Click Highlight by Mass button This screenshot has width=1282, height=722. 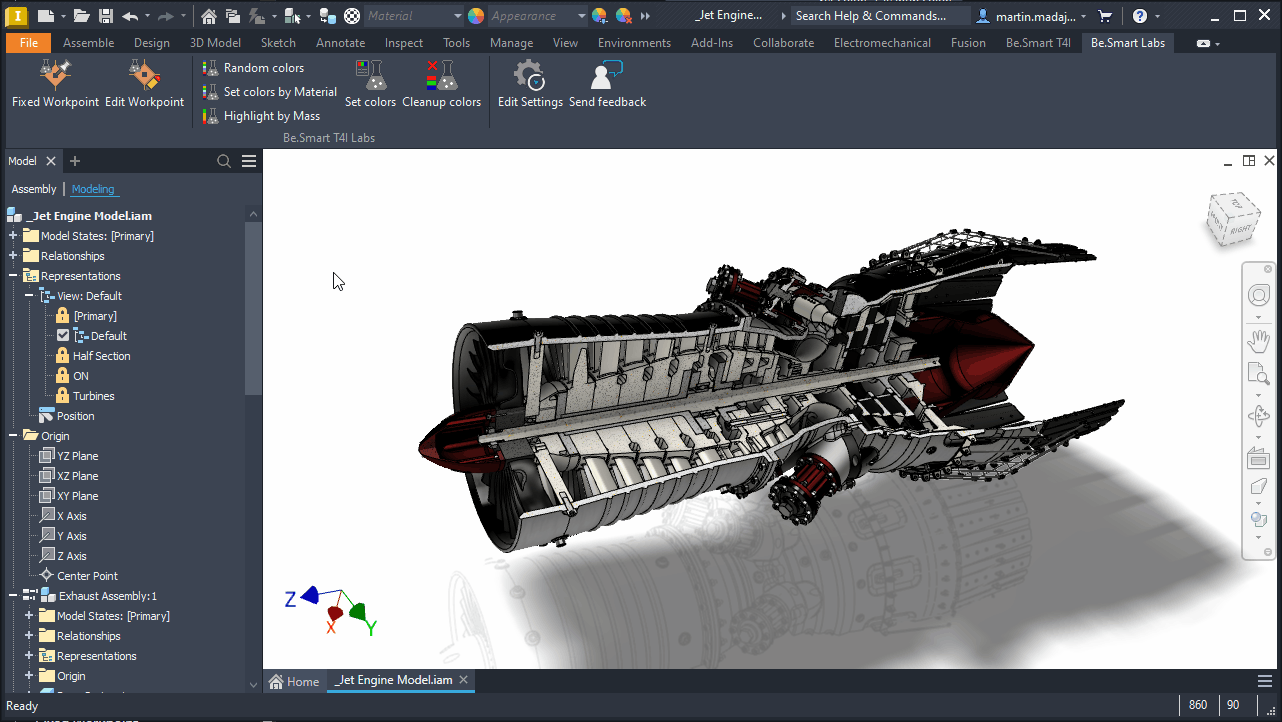[271, 116]
